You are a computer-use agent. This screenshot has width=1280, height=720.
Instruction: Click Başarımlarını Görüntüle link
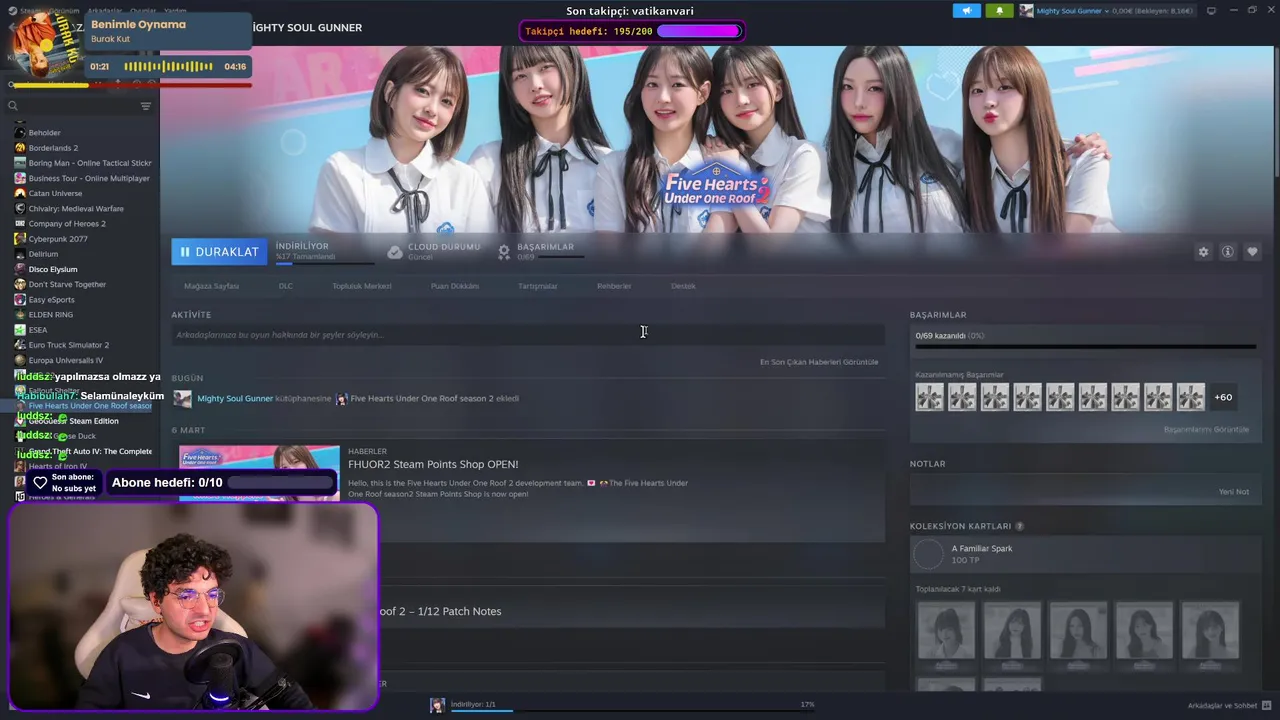pos(1206,430)
